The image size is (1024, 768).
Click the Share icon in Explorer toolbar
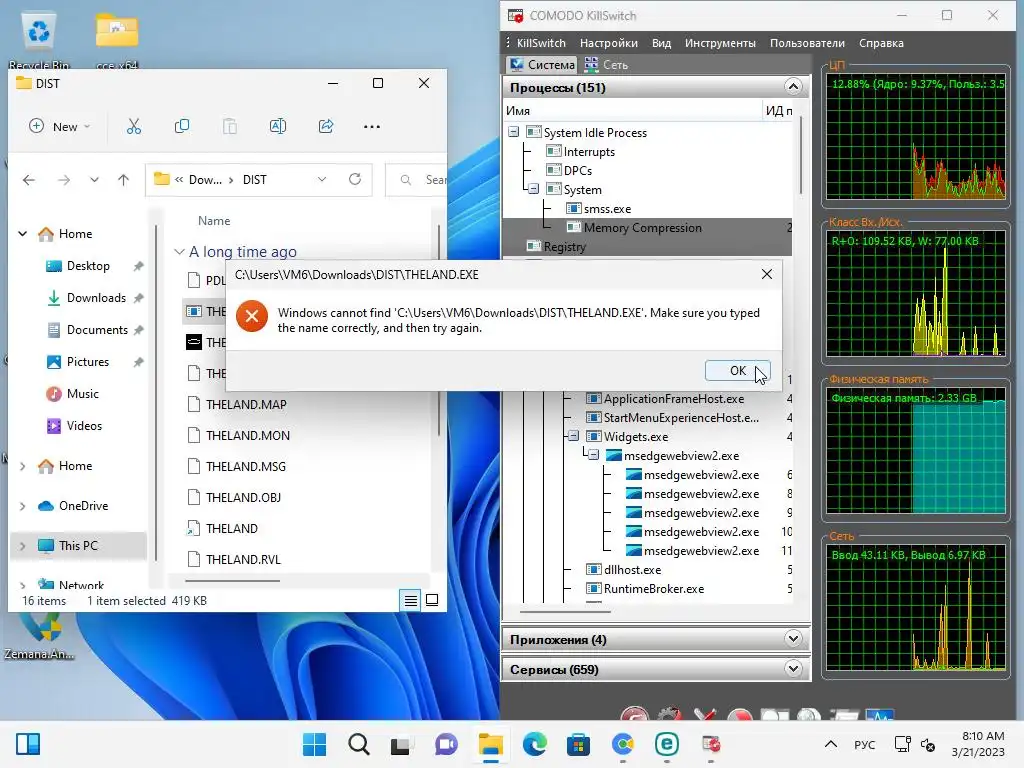coord(326,127)
